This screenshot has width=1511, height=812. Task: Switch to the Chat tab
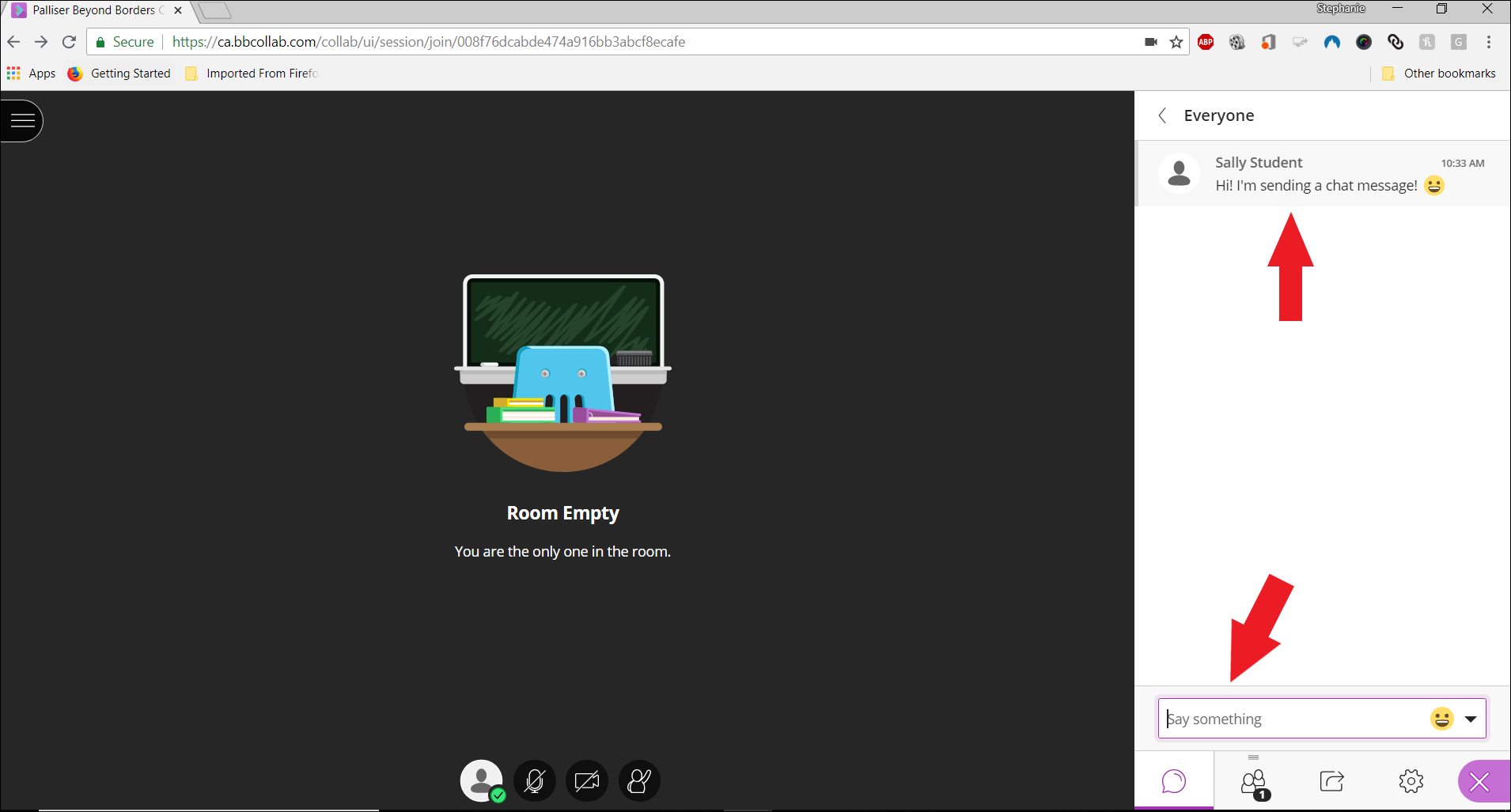[x=1174, y=781]
